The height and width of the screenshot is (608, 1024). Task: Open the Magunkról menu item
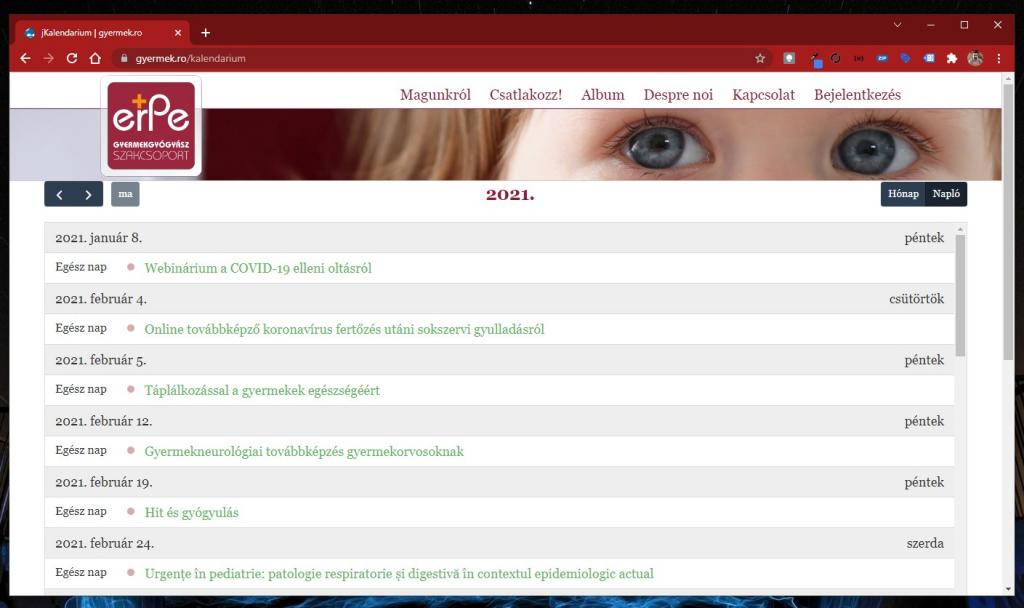435,95
